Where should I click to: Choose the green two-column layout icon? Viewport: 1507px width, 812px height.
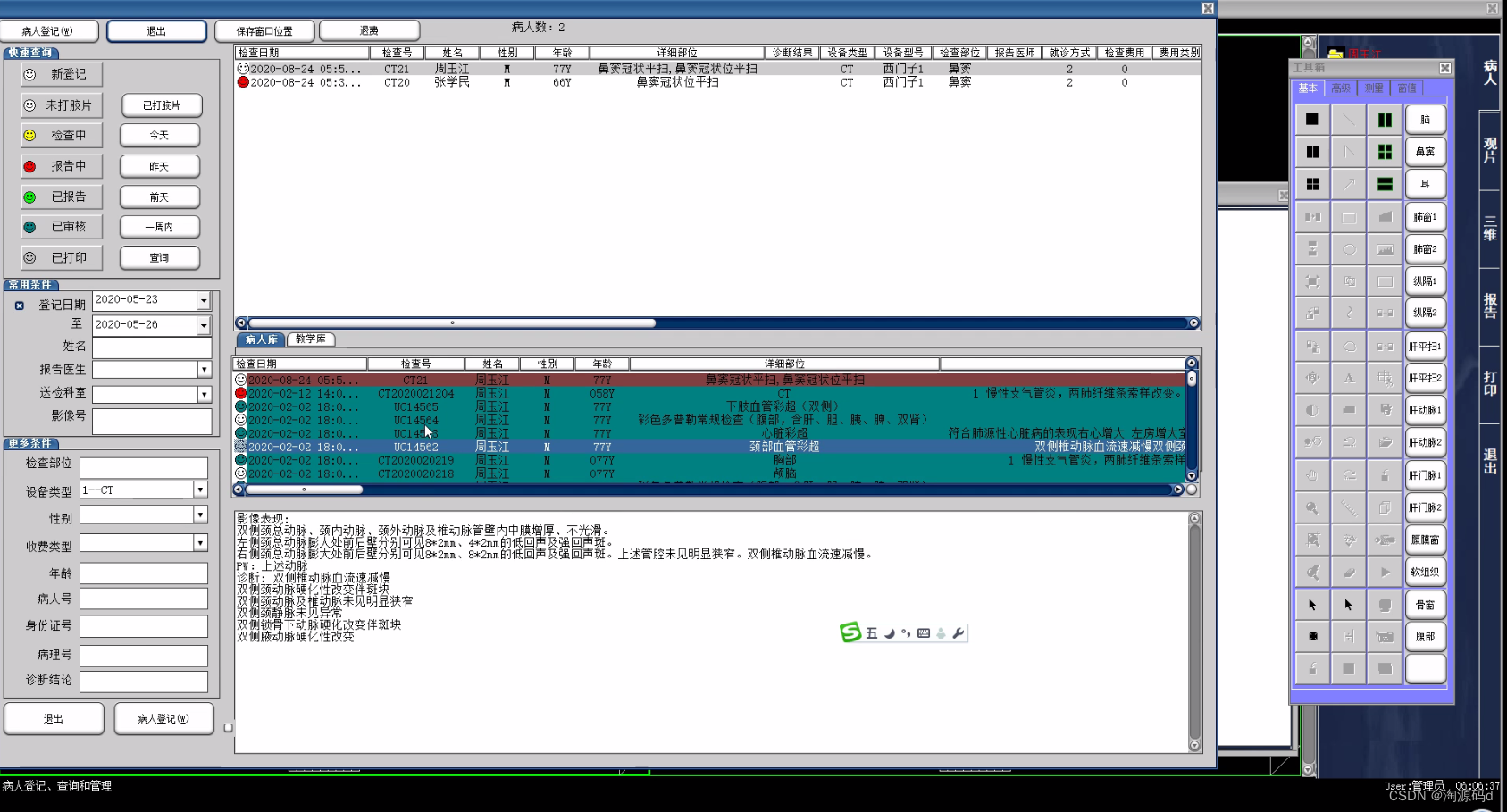click(1385, 119)
